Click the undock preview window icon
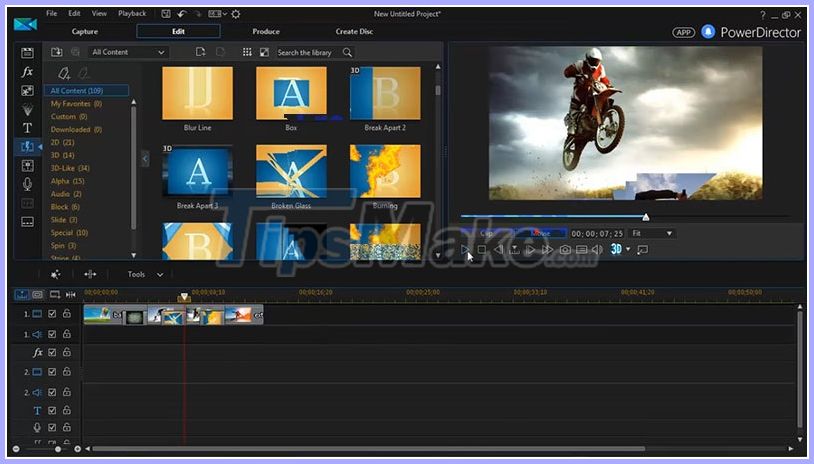The height and width of the screenshot is (464, 814). [642, 250]
